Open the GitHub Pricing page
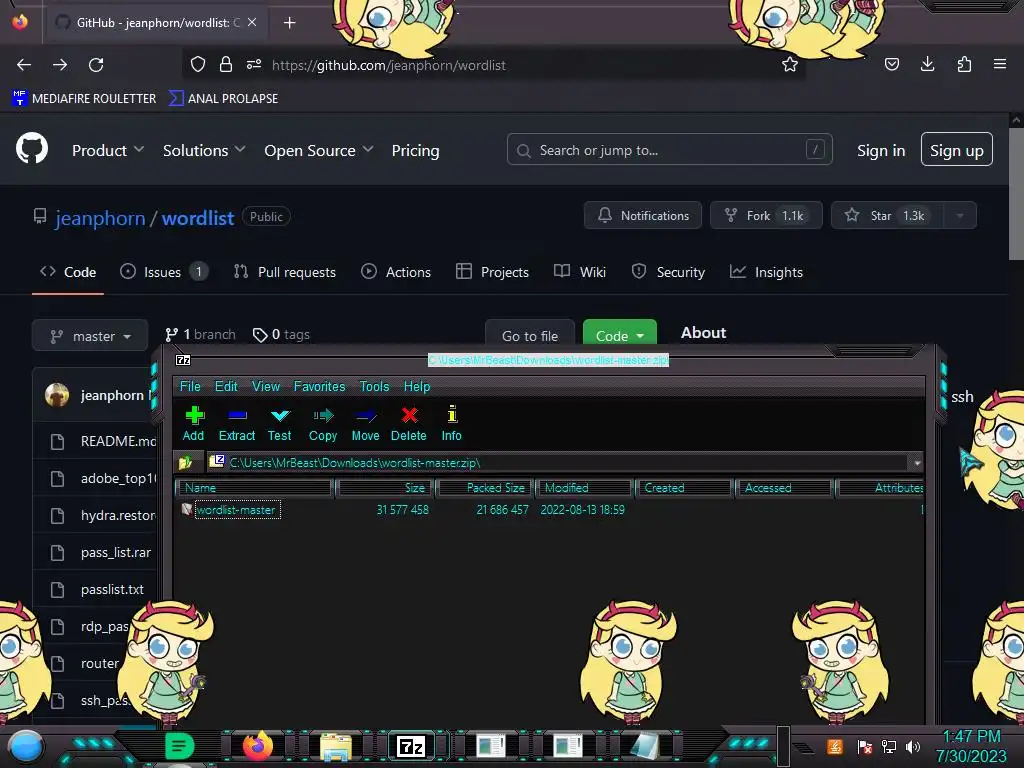Screen dimensions: 1024x768 [x=415, y=151]
